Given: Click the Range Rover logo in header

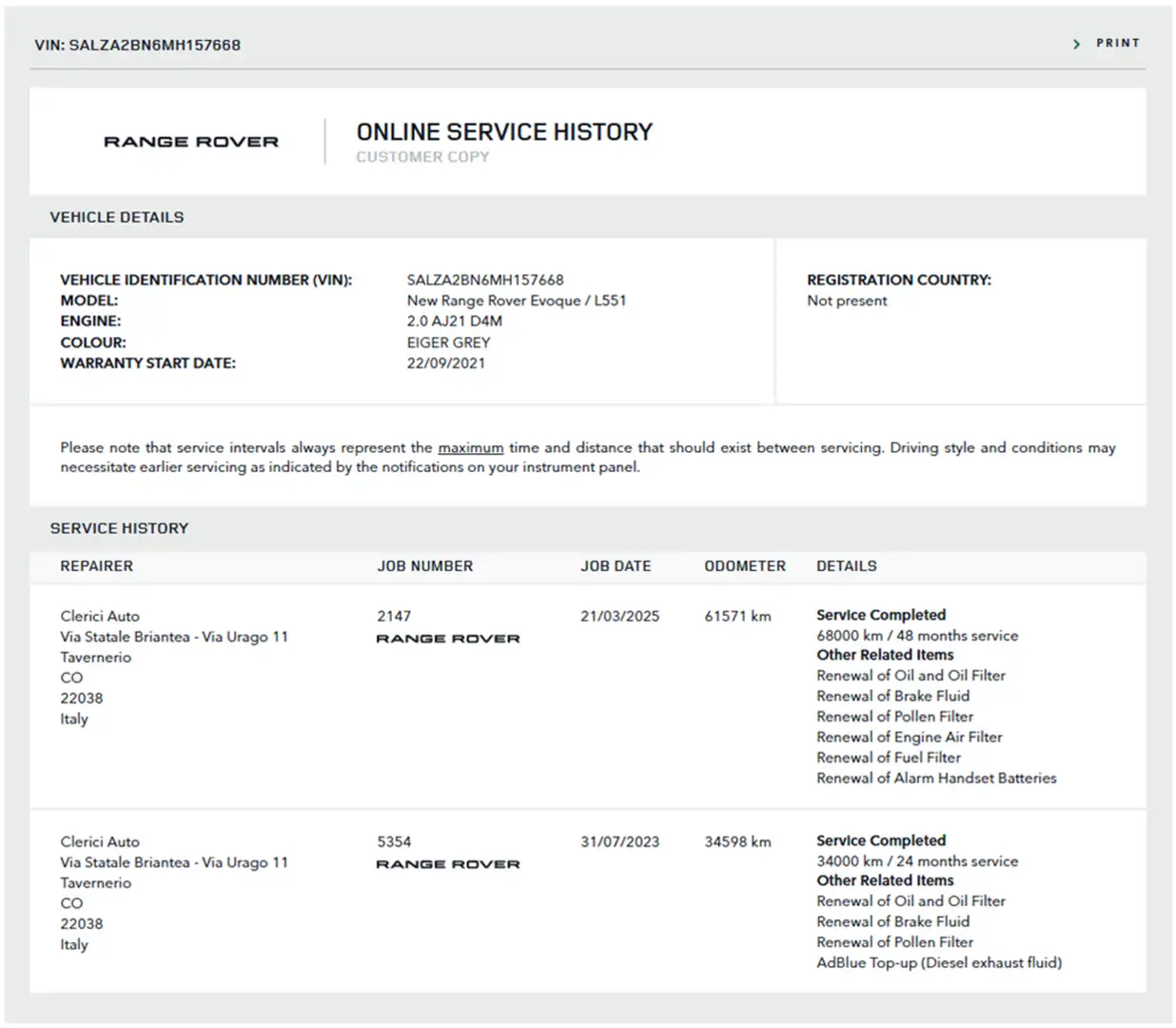Looking at the screenshot, I should [x=191, y=142].
